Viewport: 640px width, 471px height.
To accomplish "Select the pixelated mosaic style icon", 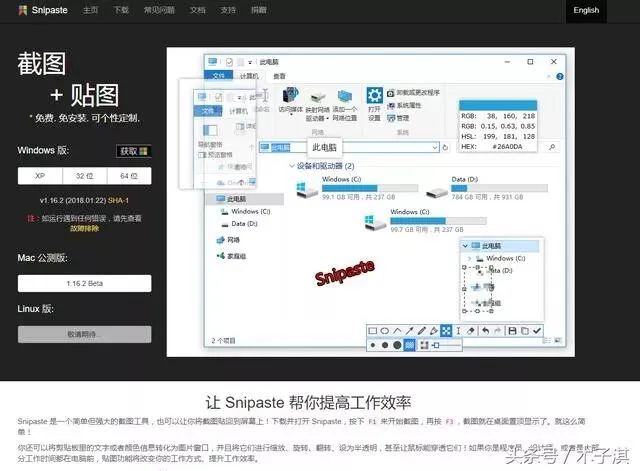I will (x=424, y=345).
